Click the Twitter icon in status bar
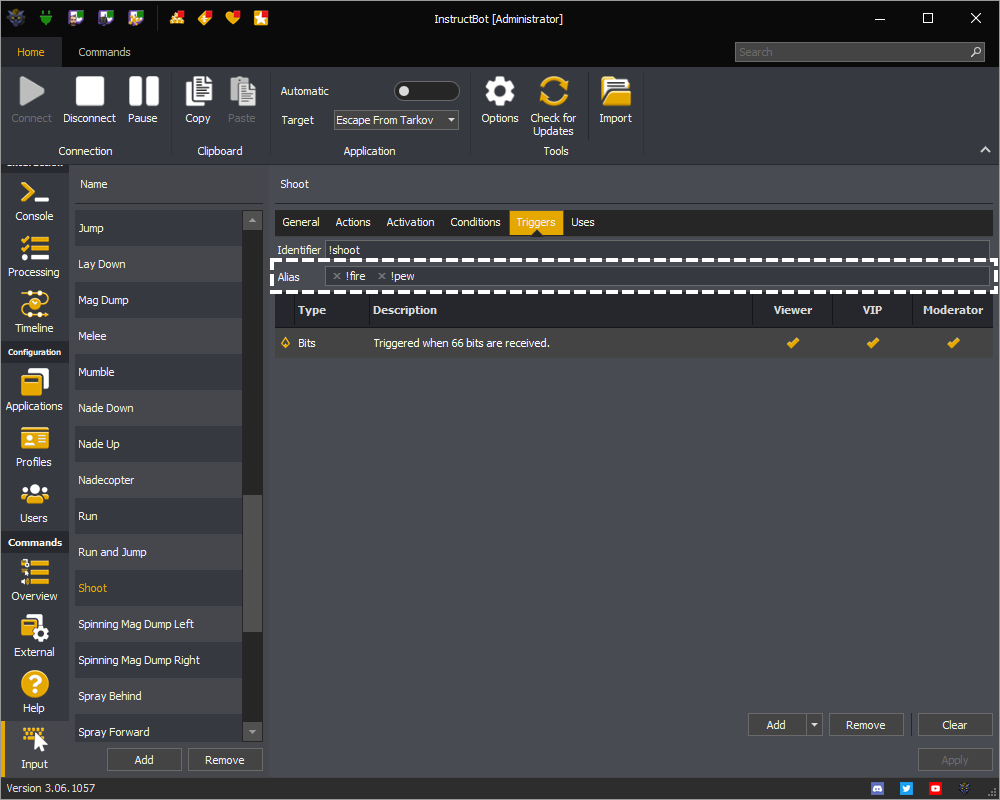Image resolution: width=1000 pixels, height=800 pixels. (x=906, y=789)
